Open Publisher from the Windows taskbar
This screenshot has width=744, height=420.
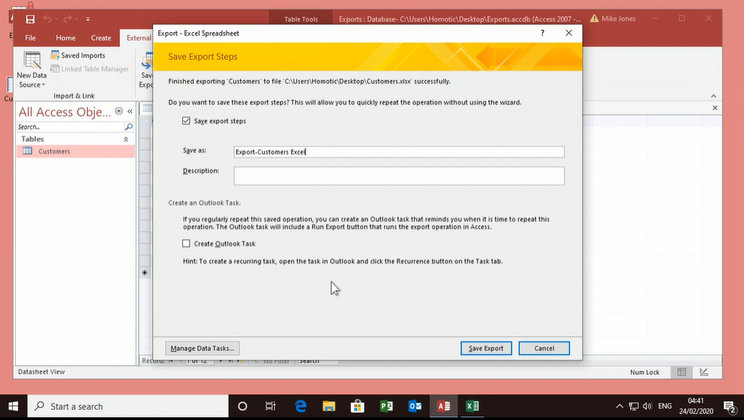[385, 406]
